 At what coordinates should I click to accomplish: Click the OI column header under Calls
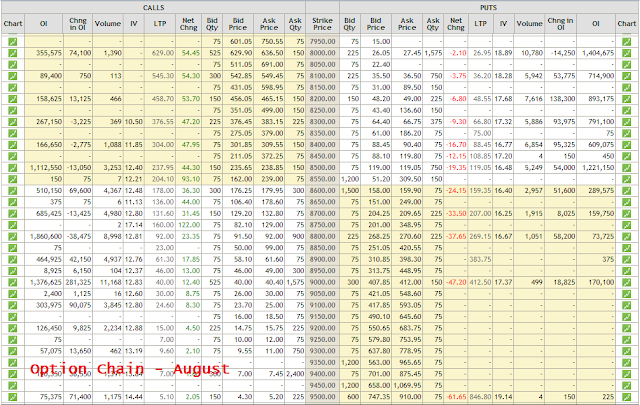coord(44,24)
